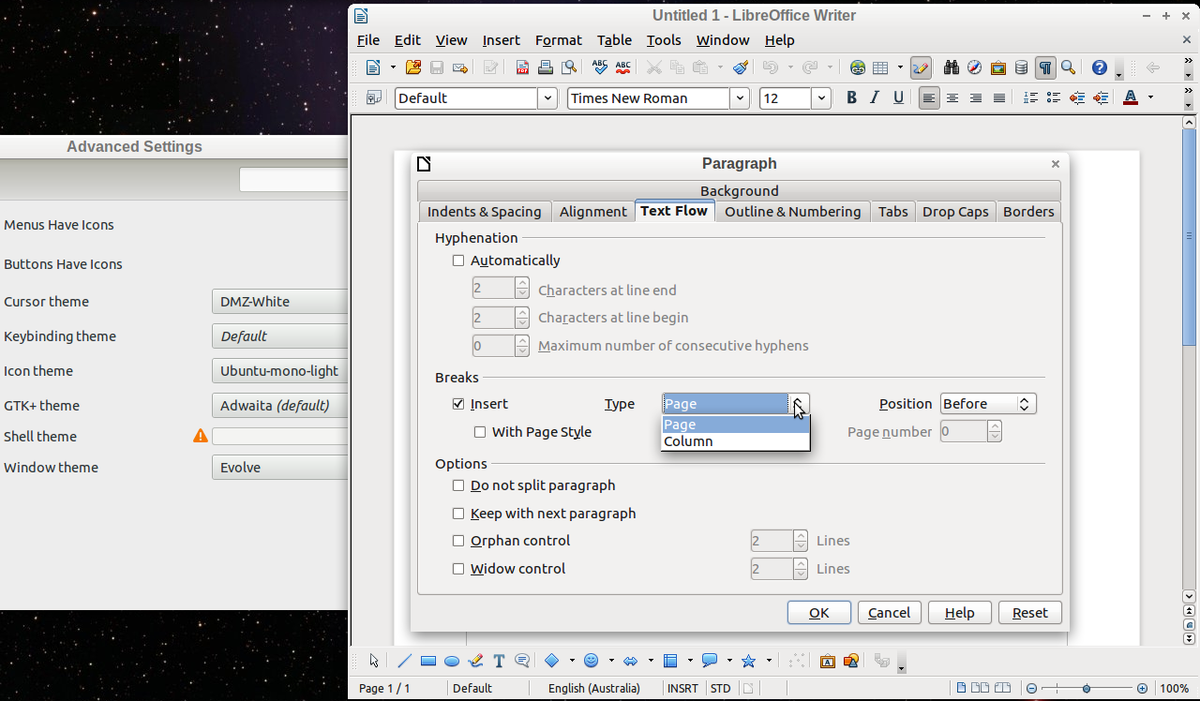This screenshot has height=701, width=1200.
Task: Click the OK button
Action: click(x=819, y=613)
